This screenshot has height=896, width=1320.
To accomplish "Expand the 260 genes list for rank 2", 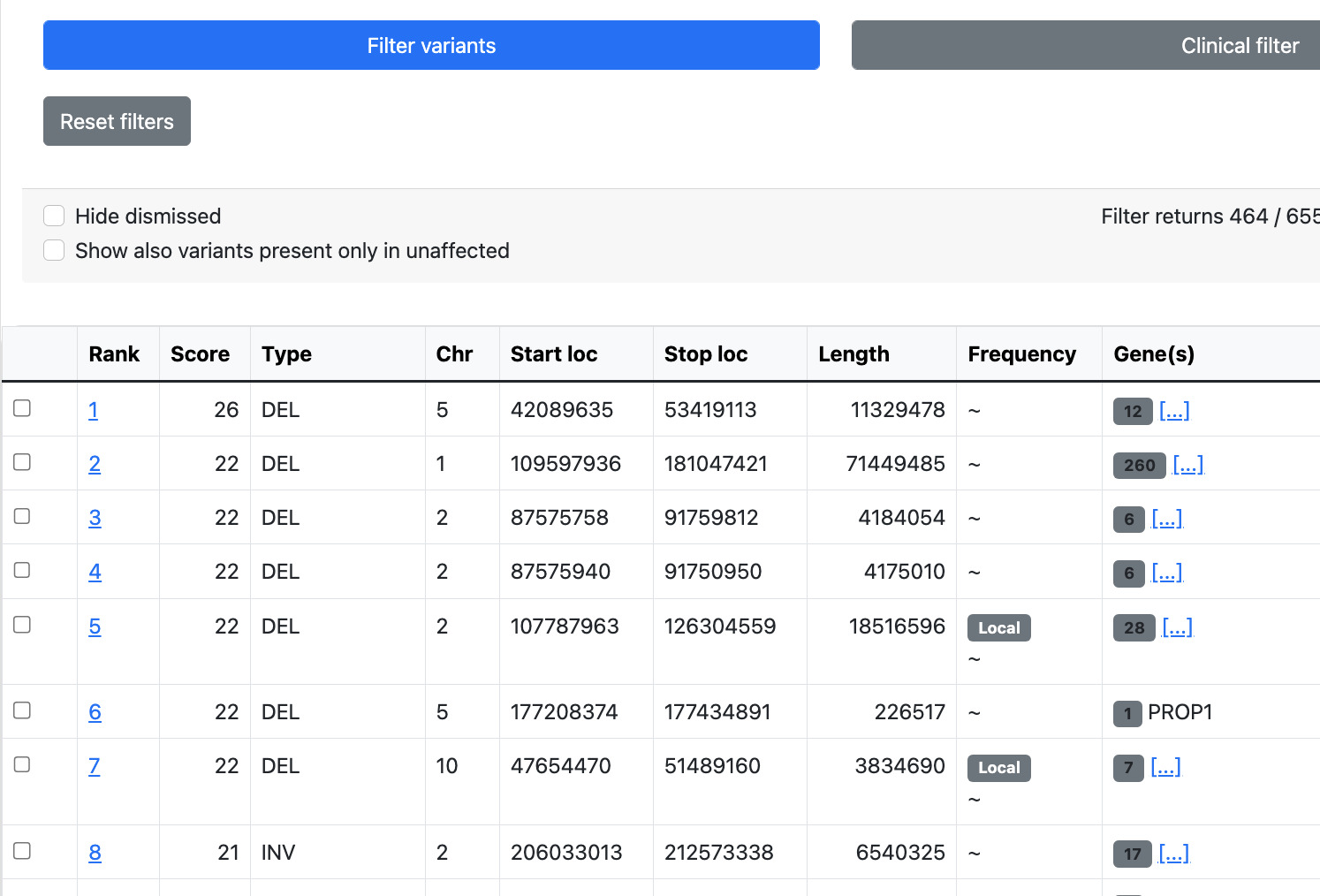I will (1188, 464).
